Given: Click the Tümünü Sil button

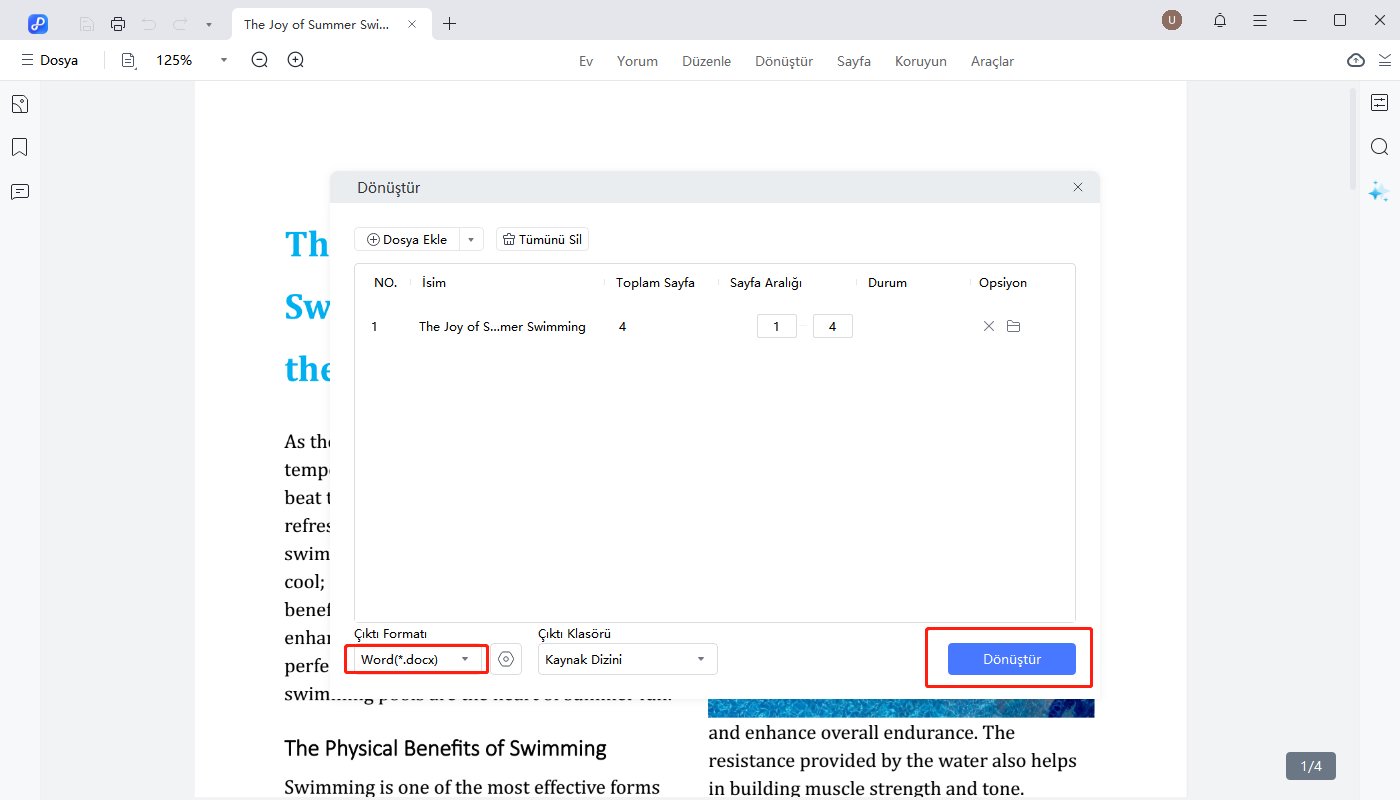Looking at the screenshot, I should pos(542,240).
